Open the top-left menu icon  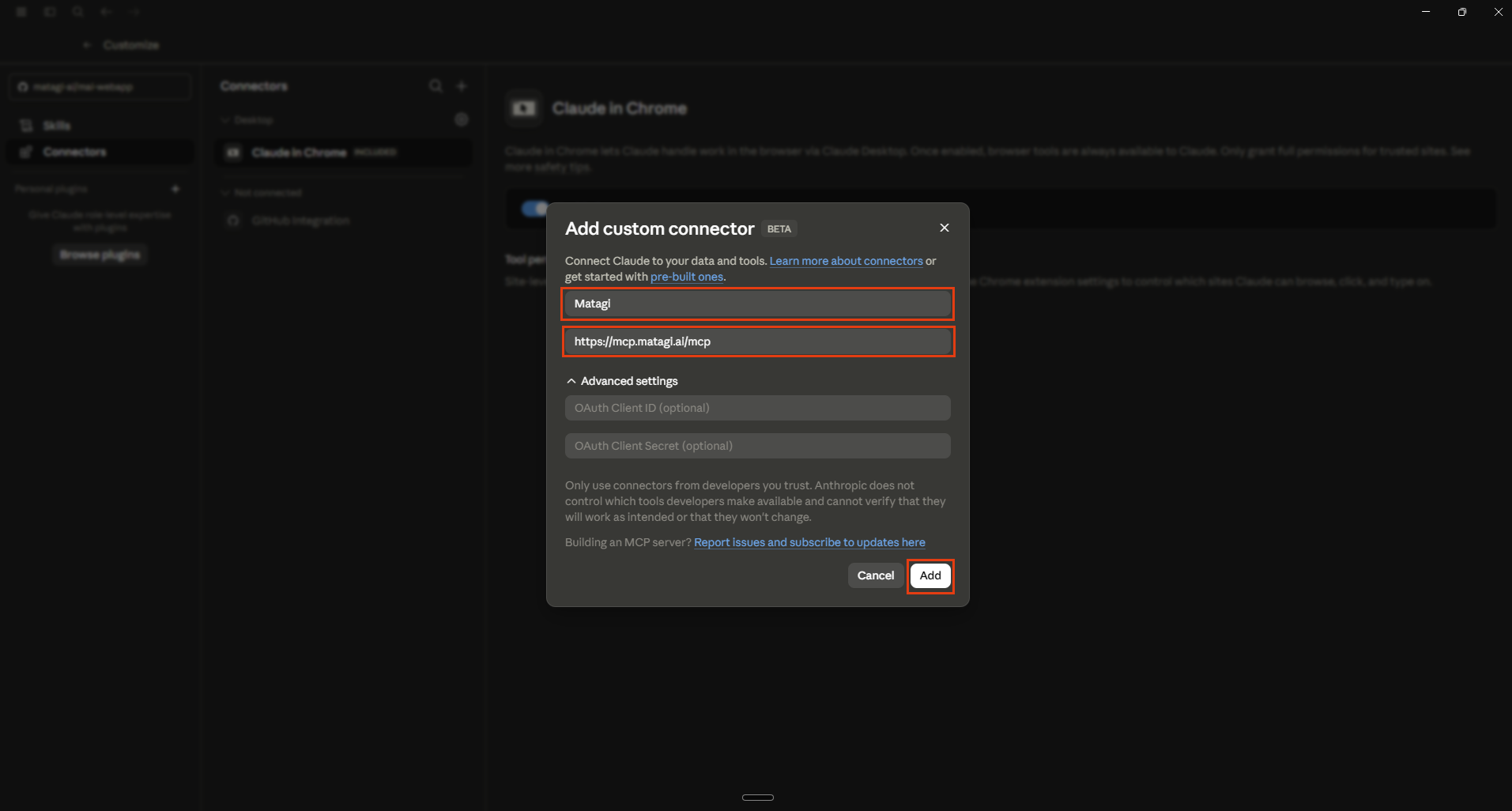click(x=21, y=12)
